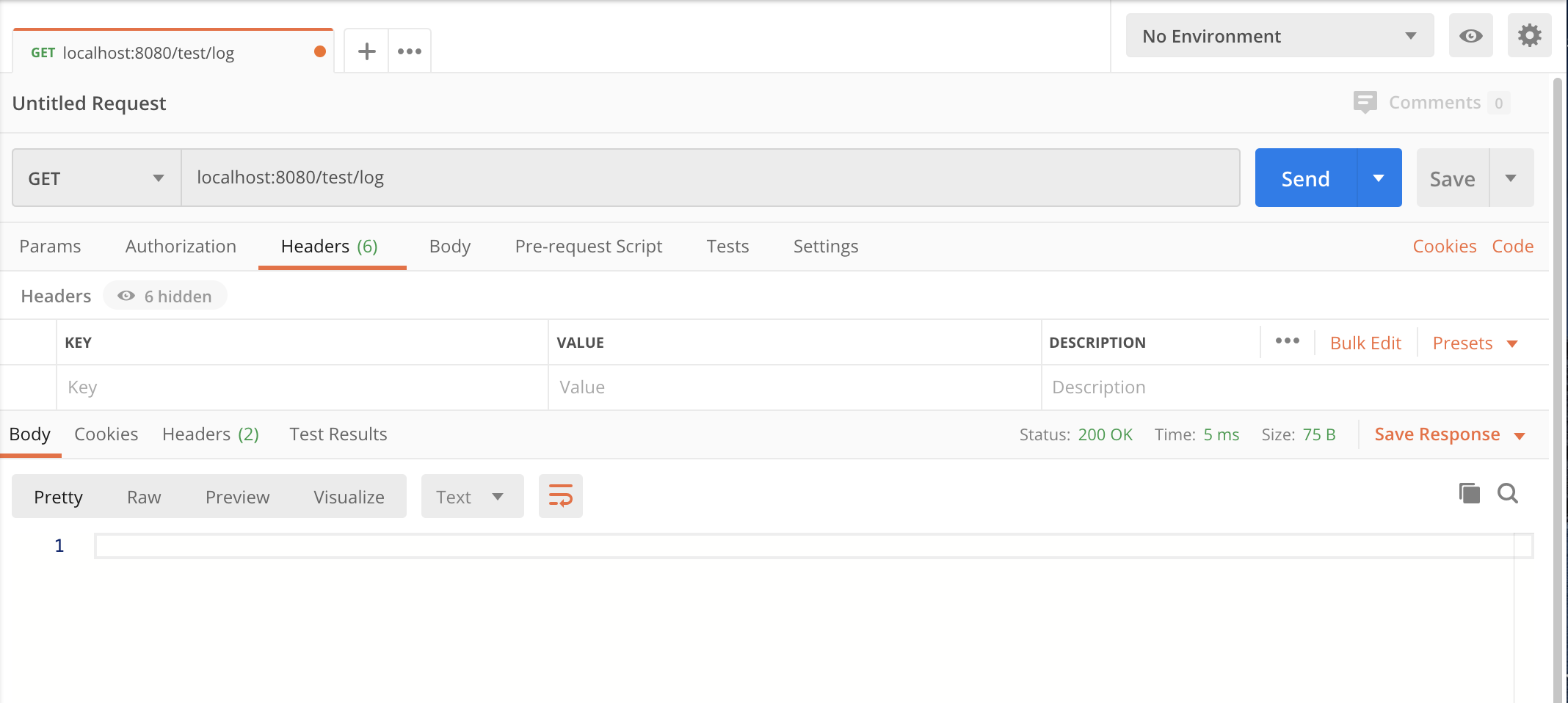Viewport: 1568px width, 703px height.
Task: Open Save Response dropdown
Action: click(x=1450, y=434)
